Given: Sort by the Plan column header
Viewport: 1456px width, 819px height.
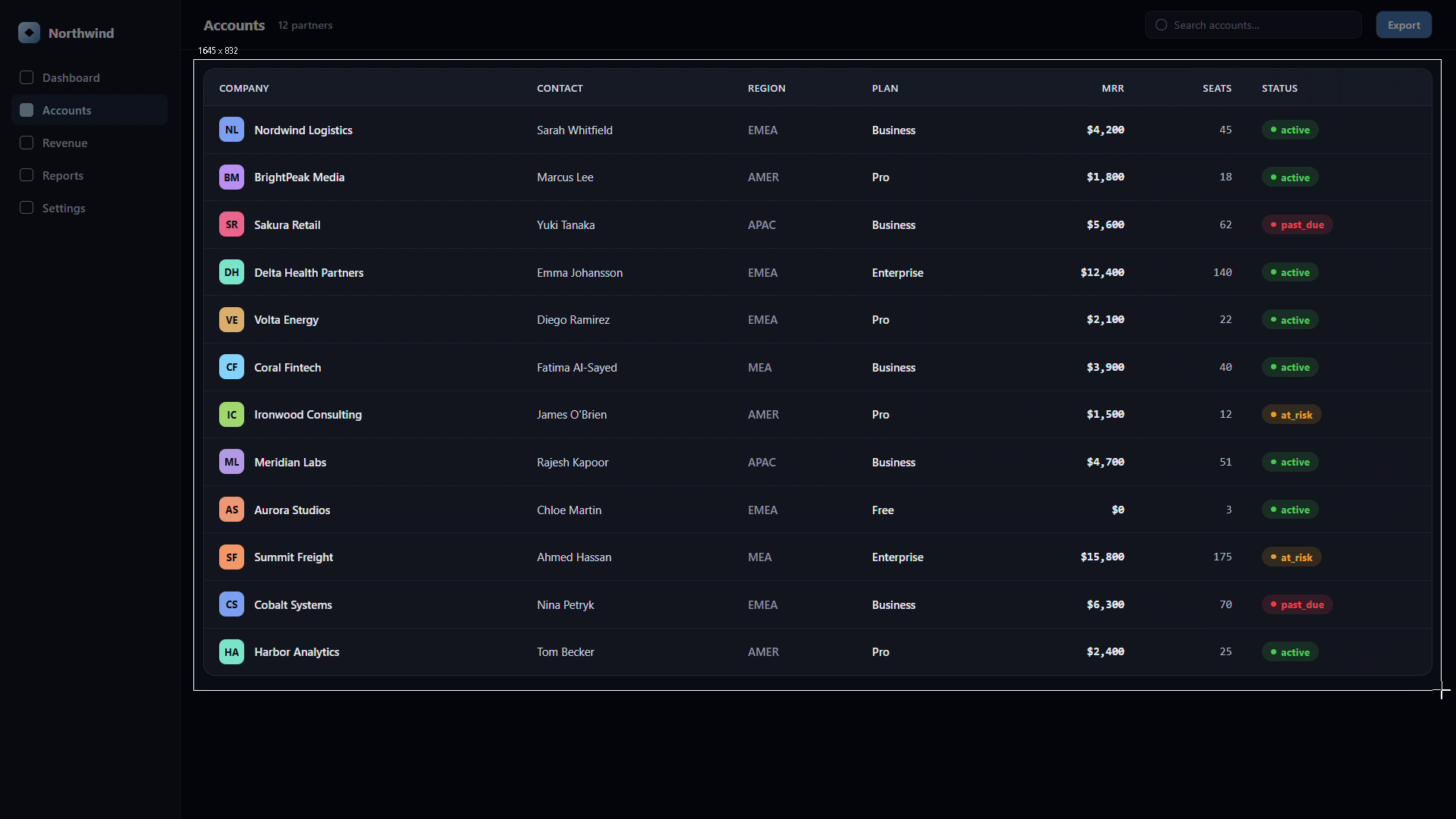Looking at the screenshot, I should (885, 89).
